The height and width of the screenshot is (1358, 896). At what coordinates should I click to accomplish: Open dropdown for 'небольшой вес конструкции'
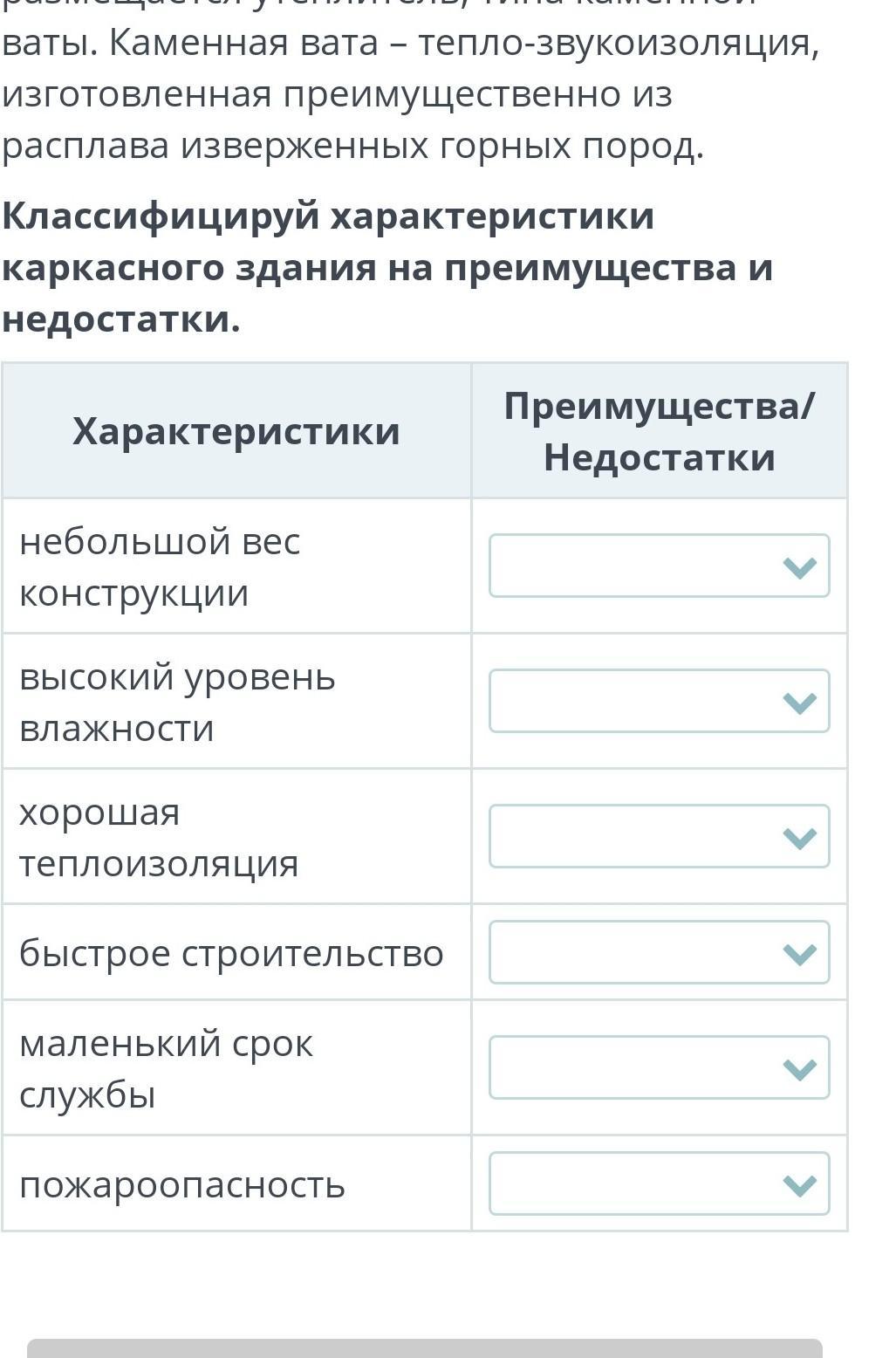pos(659,566)
